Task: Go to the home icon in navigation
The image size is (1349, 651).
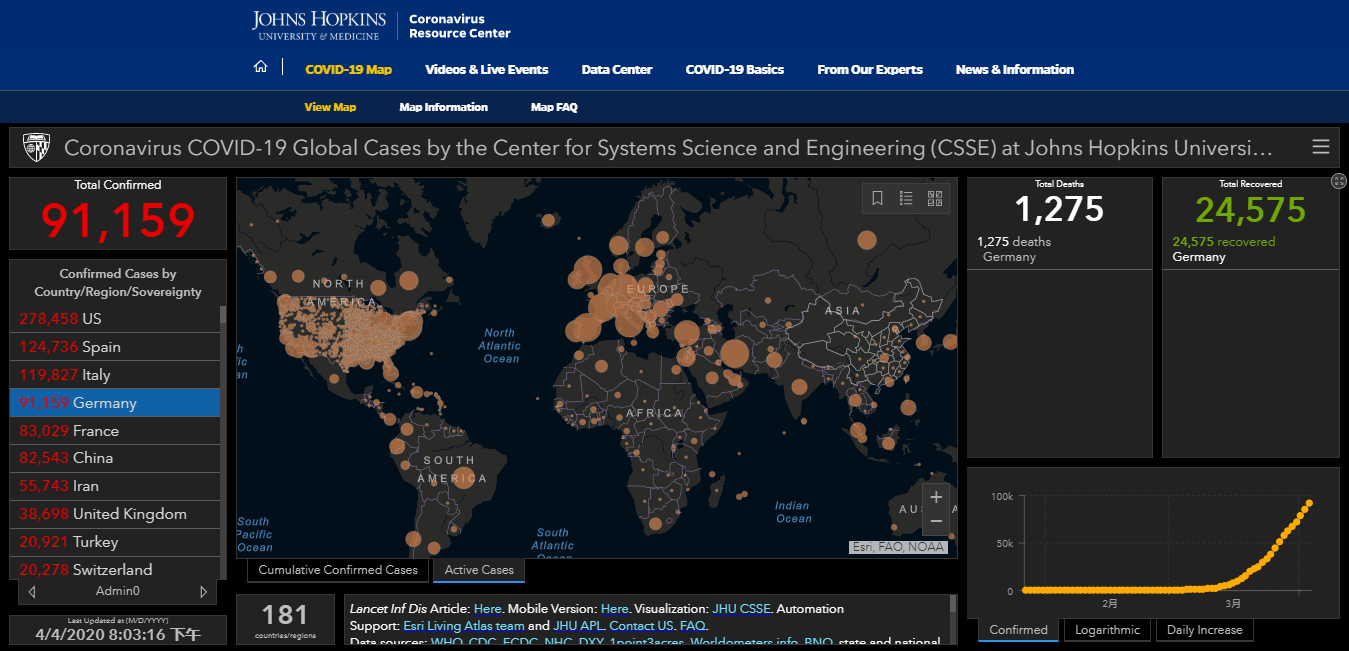Action: [261, 67]
